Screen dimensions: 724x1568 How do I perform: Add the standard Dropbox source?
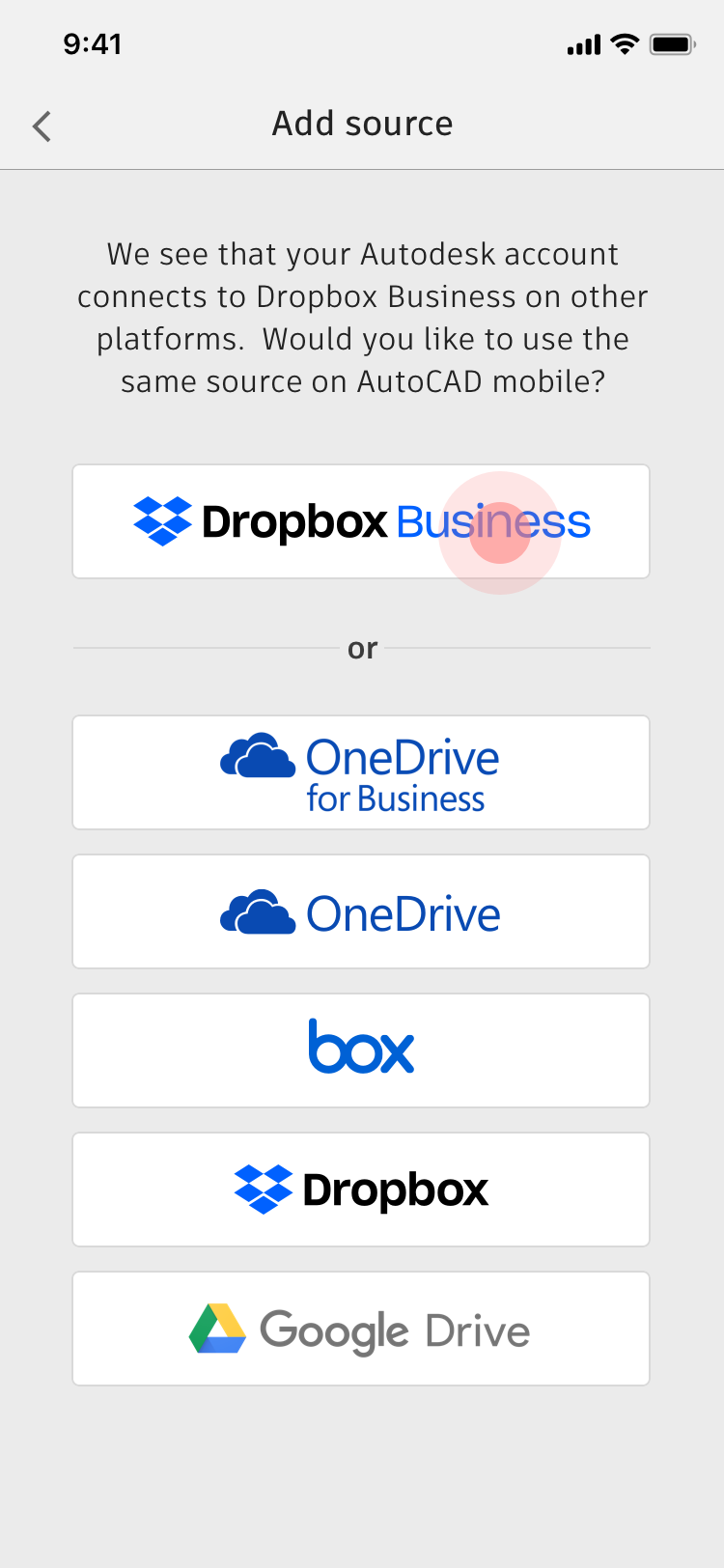361,1190
